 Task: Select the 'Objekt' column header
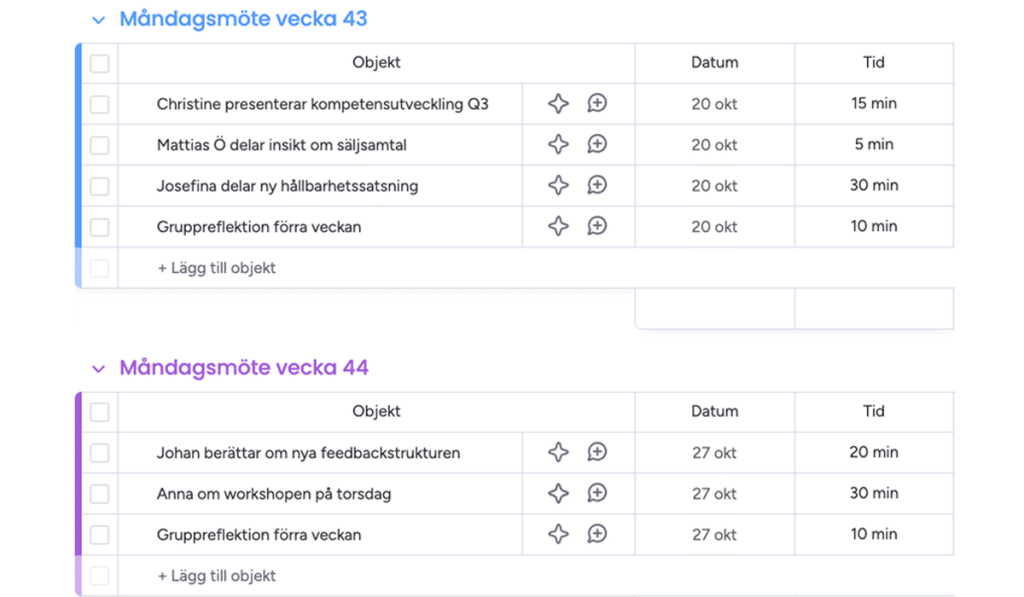(375, 62)
